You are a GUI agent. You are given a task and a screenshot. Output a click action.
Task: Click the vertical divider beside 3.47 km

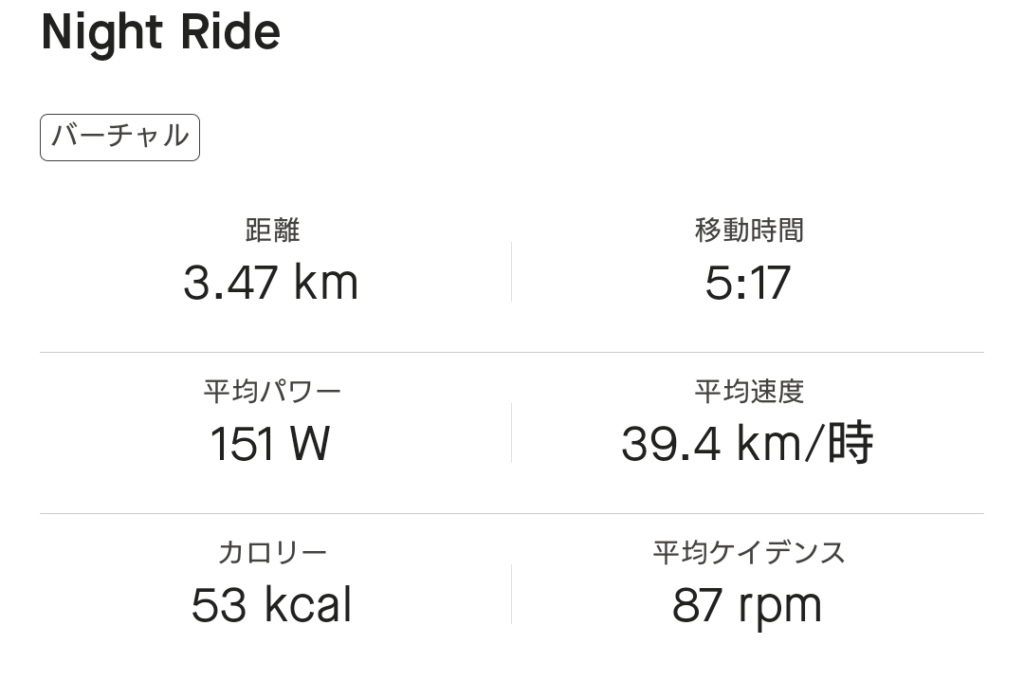point(511,271)
